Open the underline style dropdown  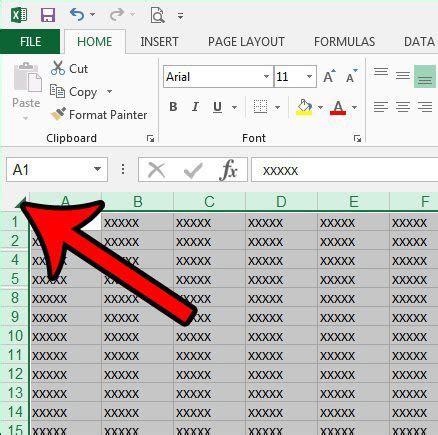pyautogui.click(x=234, y=107)
